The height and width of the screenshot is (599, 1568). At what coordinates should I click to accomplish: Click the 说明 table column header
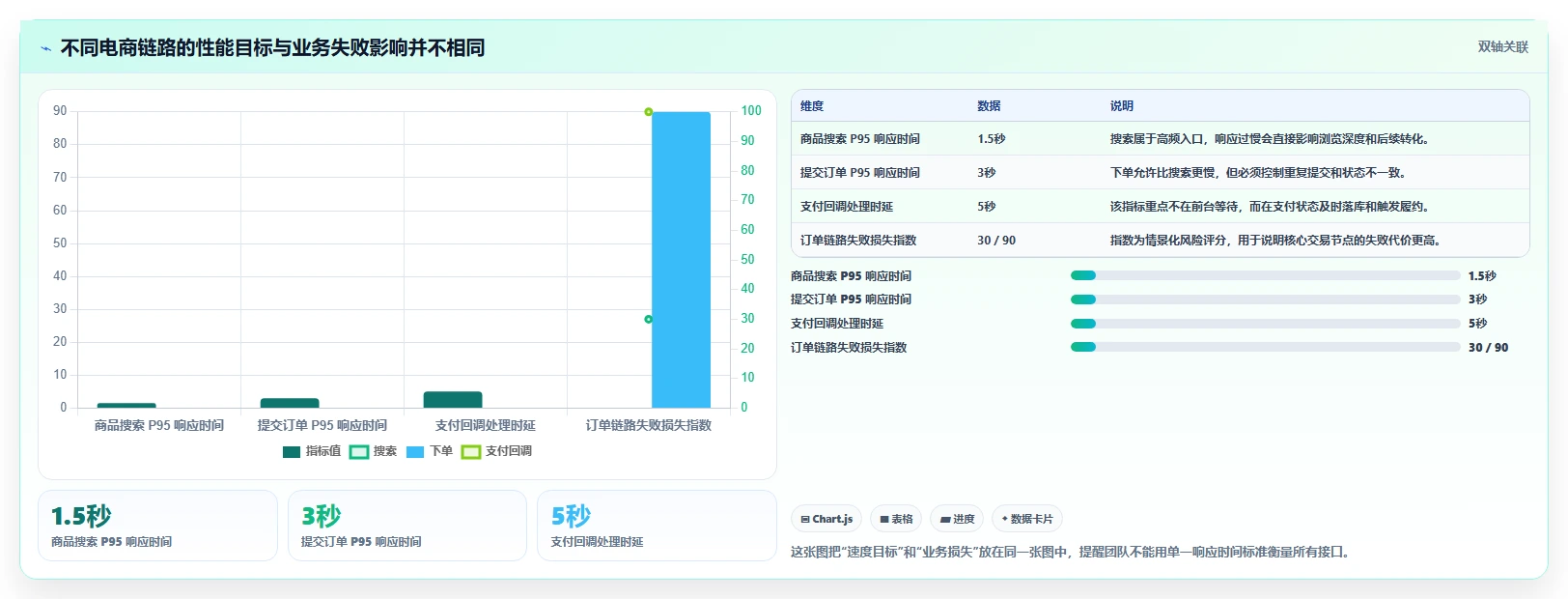(1122, 106)
